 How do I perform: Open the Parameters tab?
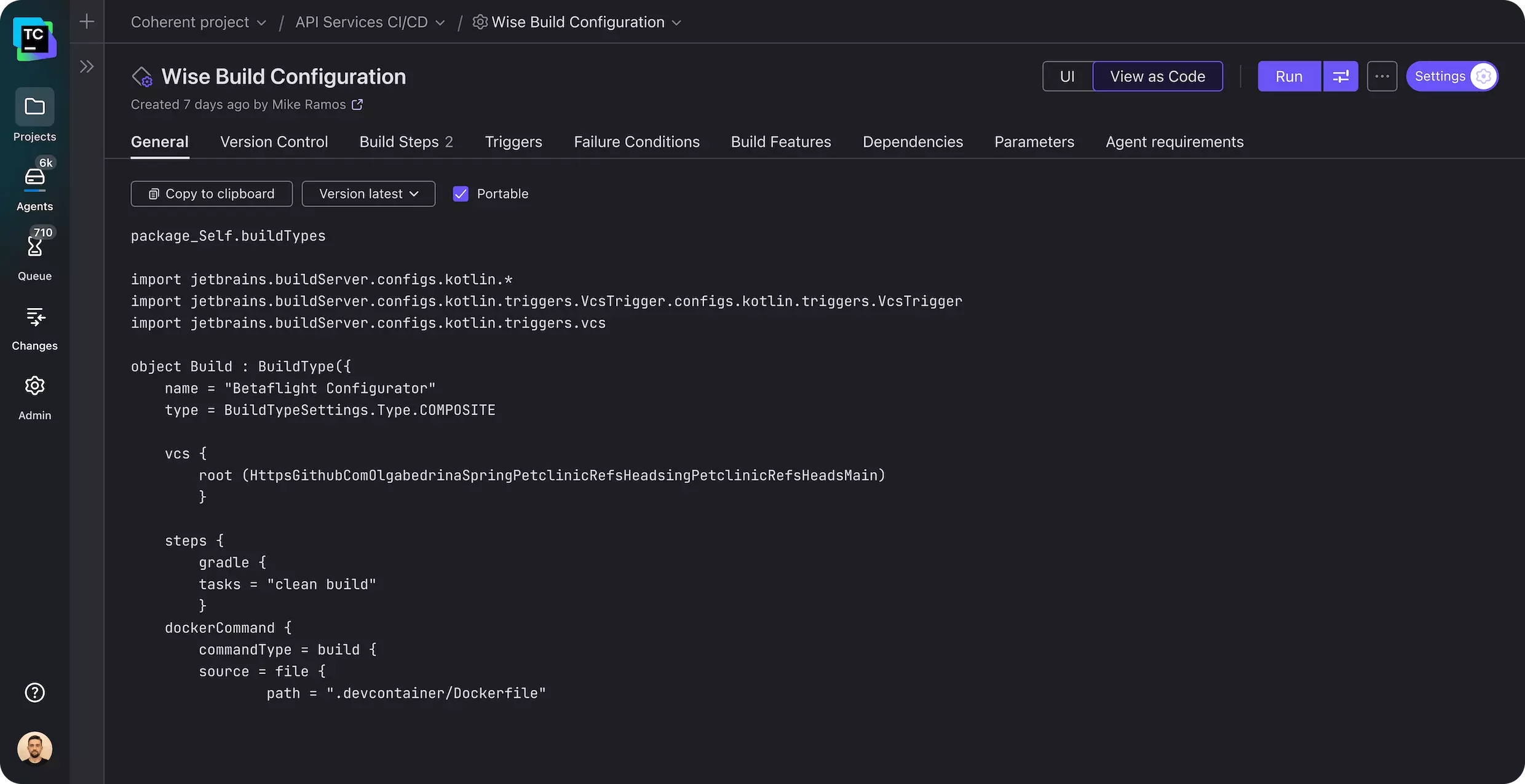[1034, 142]
